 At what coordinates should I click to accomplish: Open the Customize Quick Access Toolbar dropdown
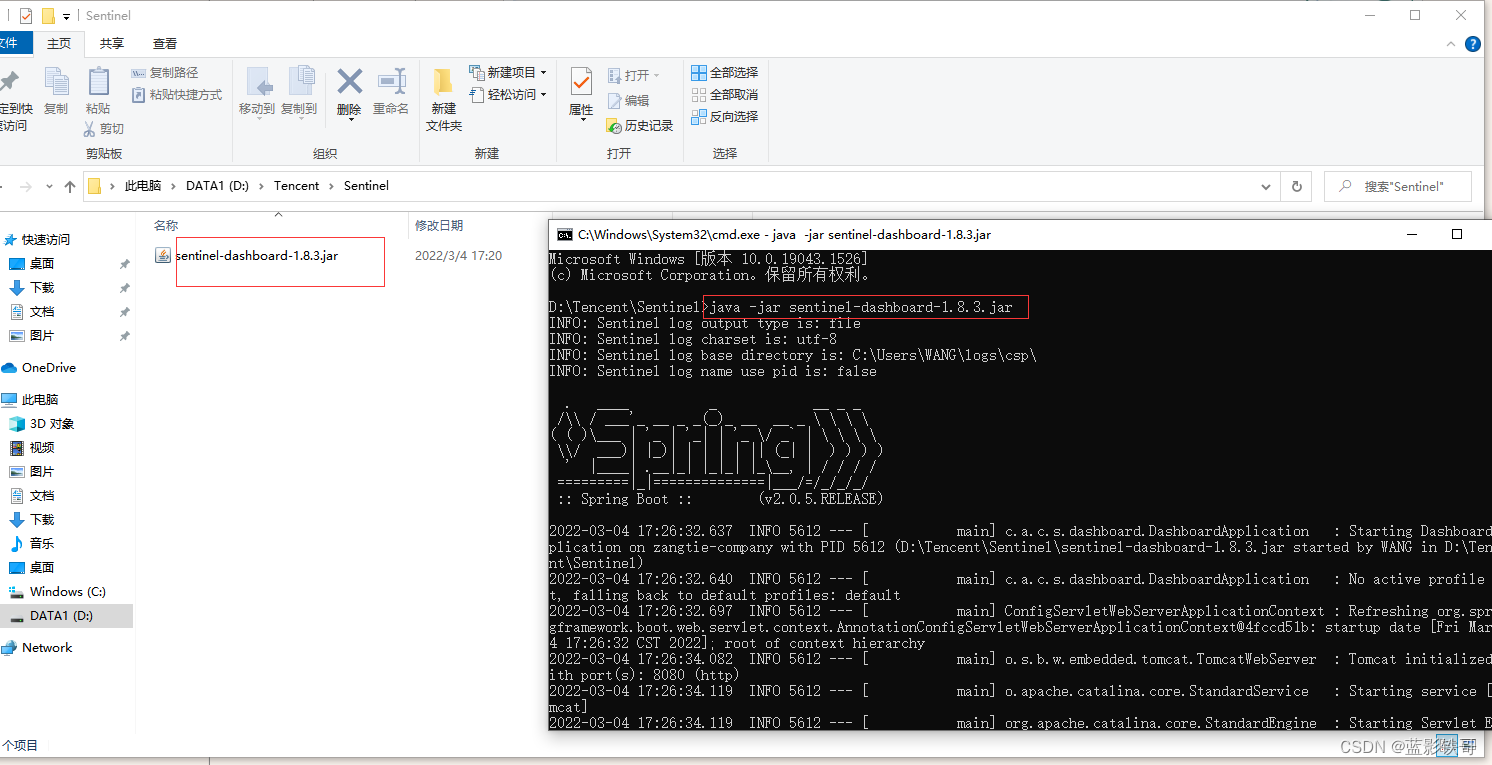67,17
